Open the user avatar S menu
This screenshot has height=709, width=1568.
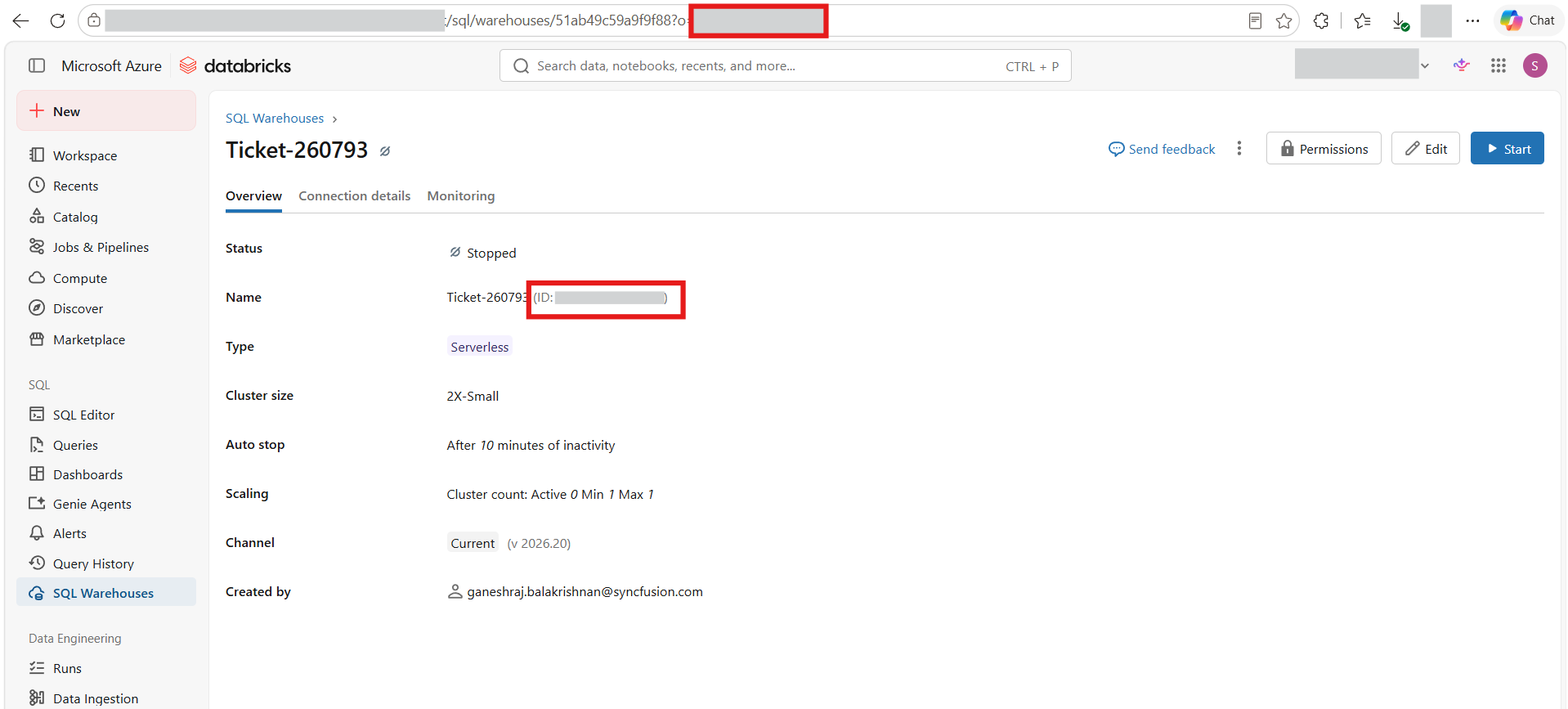click(1535, 65)
